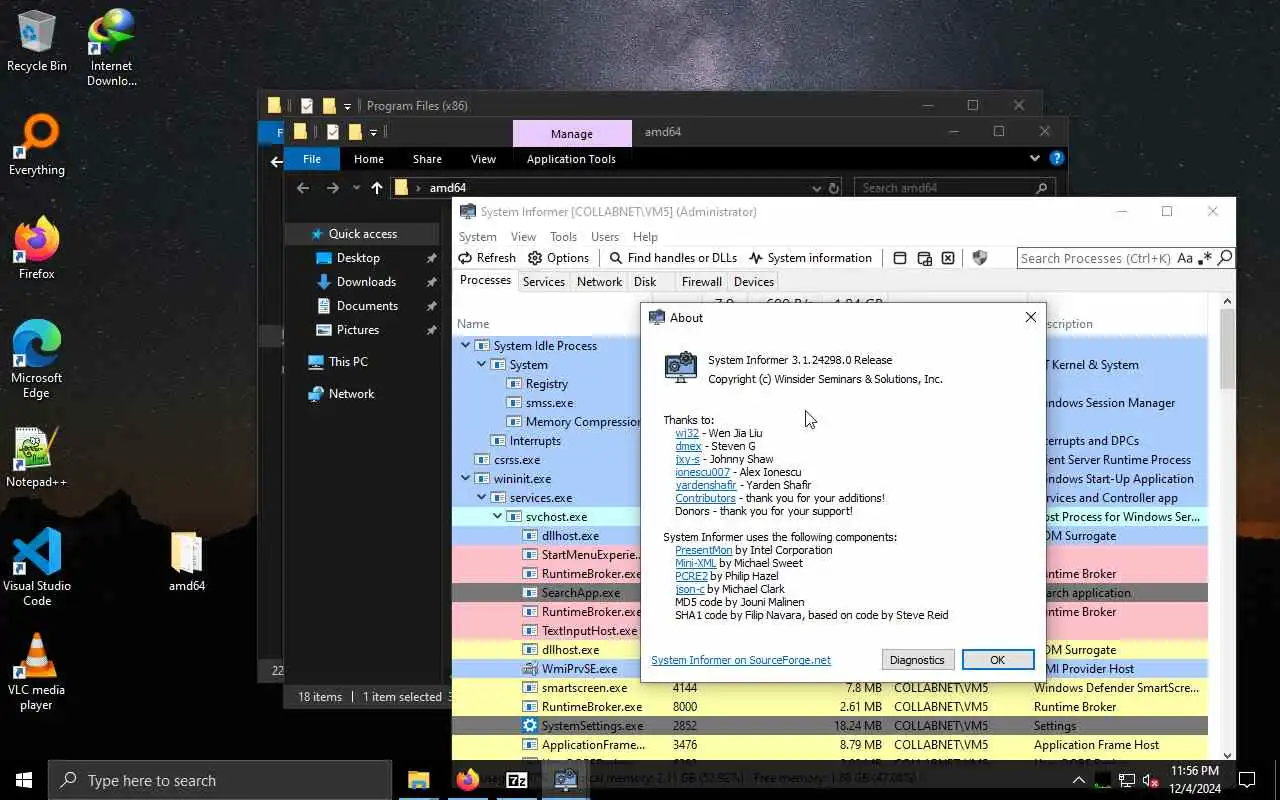Click the Diagnostics button
Viewport: 1280px width, 800px height.
(917, 660)
